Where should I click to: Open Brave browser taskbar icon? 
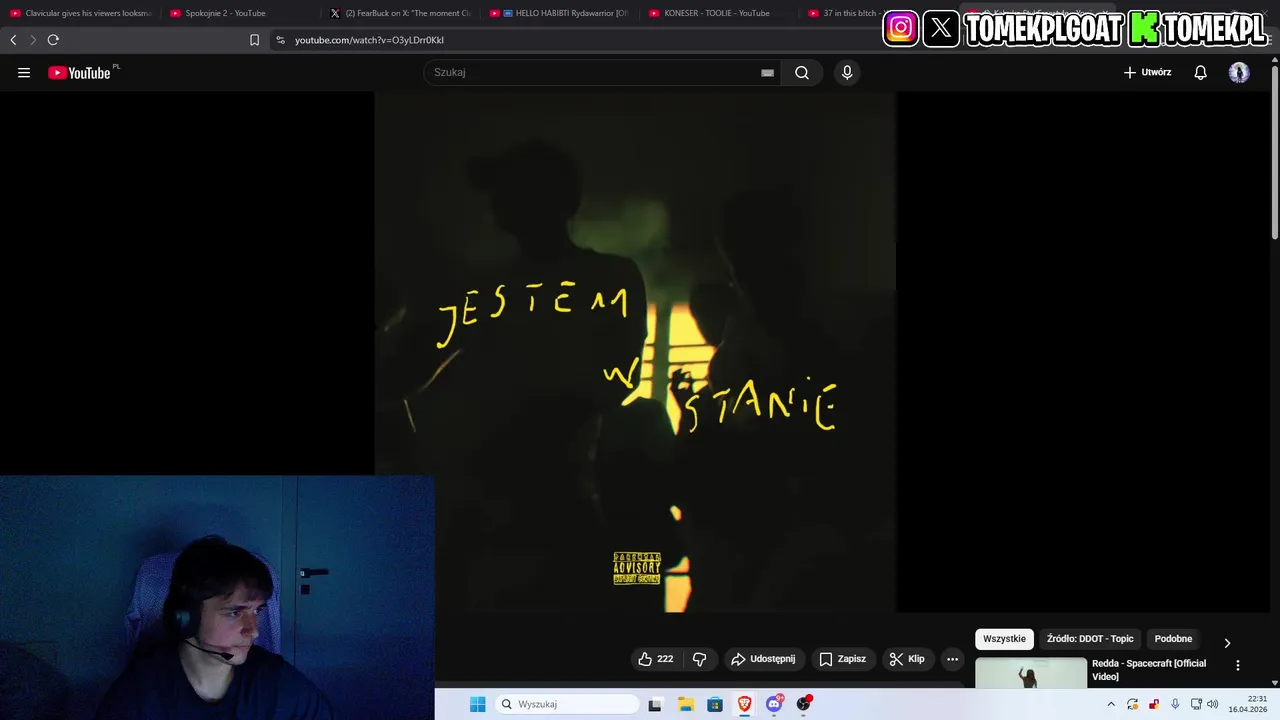(745, 704)
